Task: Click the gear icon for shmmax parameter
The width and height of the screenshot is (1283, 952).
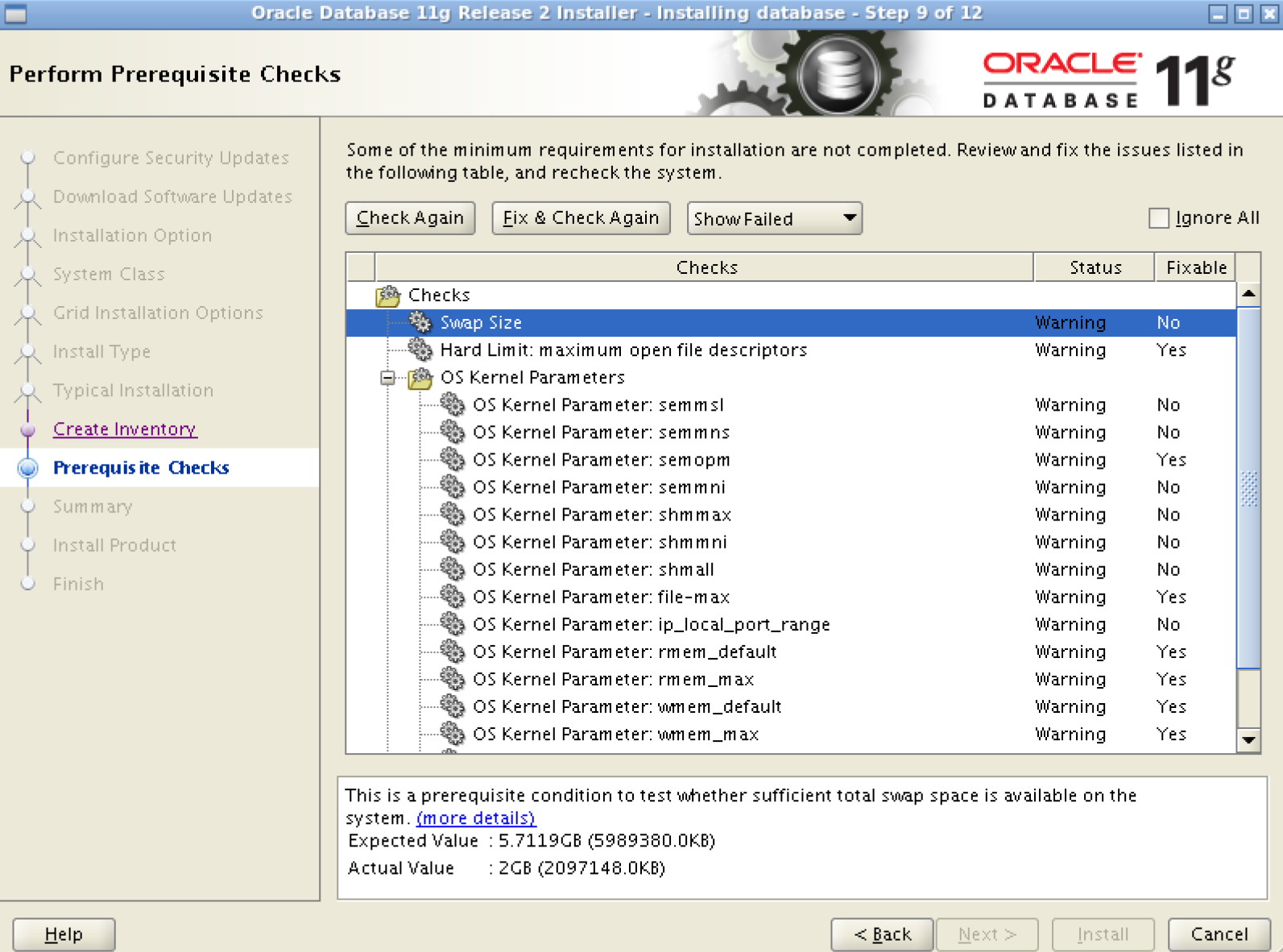Action: coord(453,514)
